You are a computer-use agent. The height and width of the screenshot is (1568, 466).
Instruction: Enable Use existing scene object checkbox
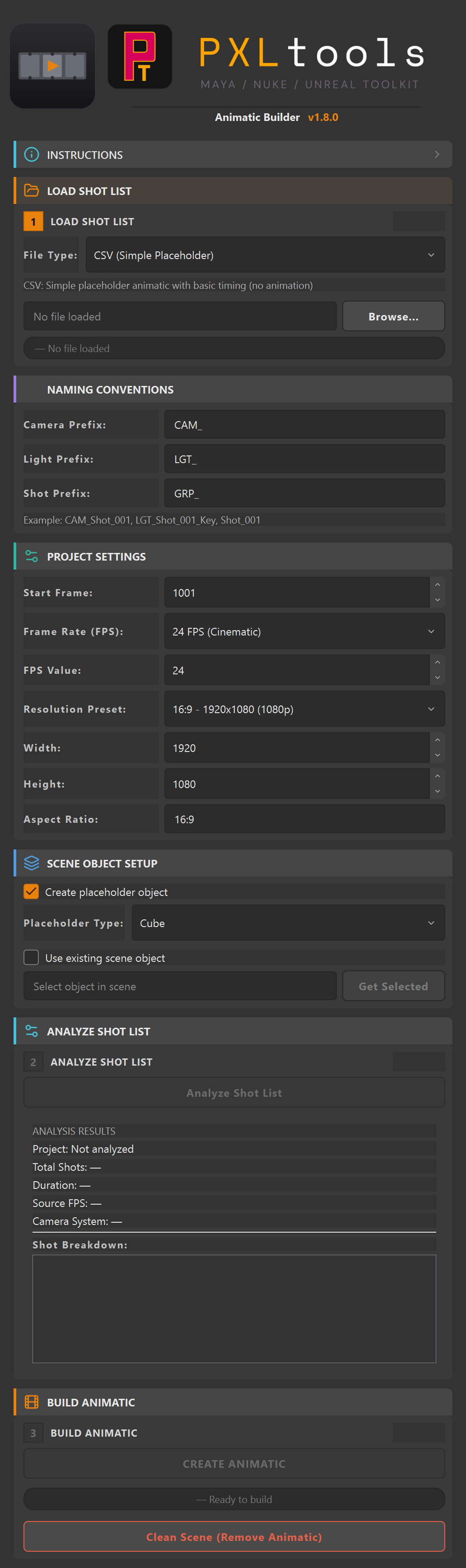pos(31,957)
